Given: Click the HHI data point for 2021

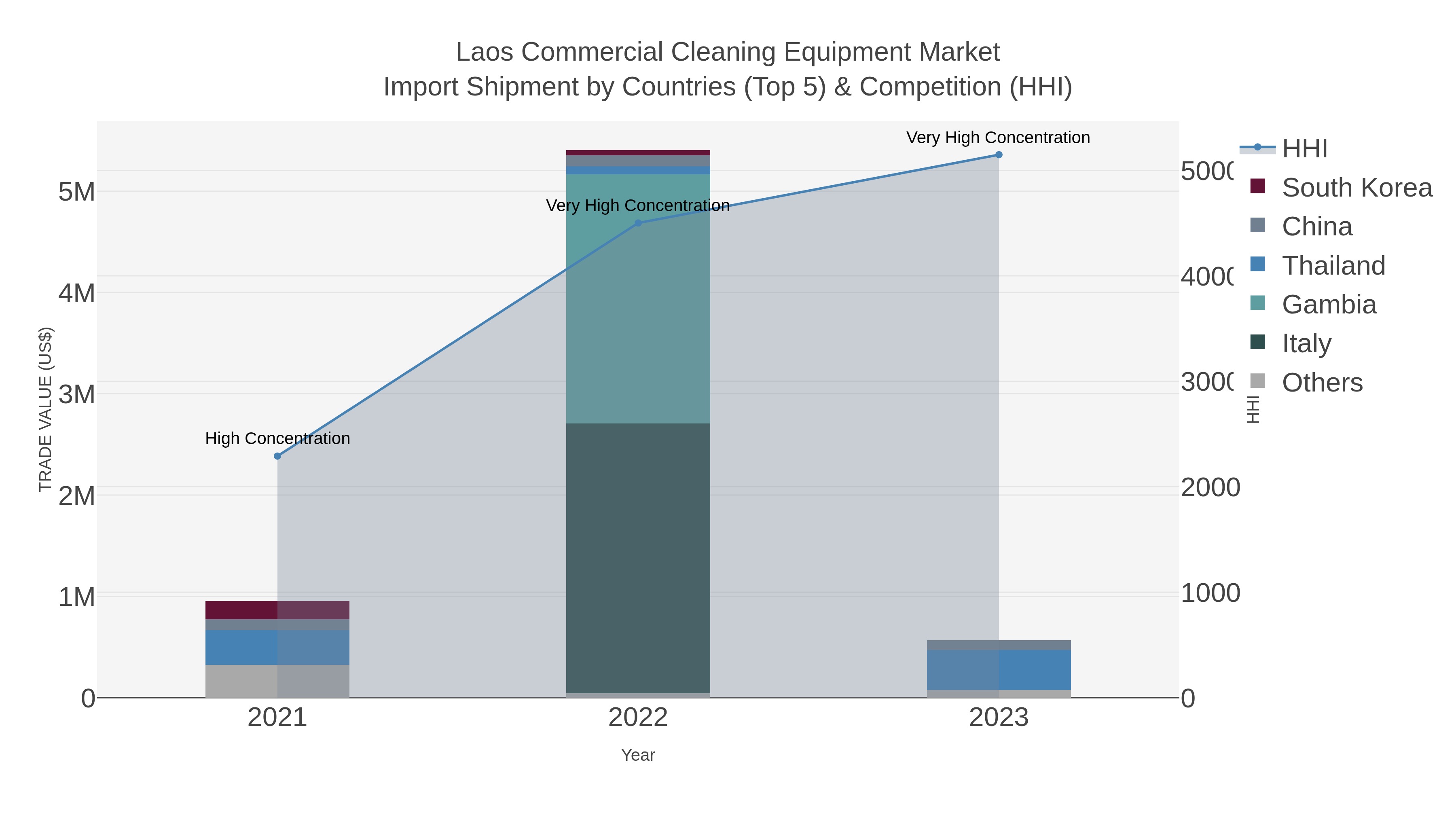Looking at the screenshot, I should coord(277,456).
